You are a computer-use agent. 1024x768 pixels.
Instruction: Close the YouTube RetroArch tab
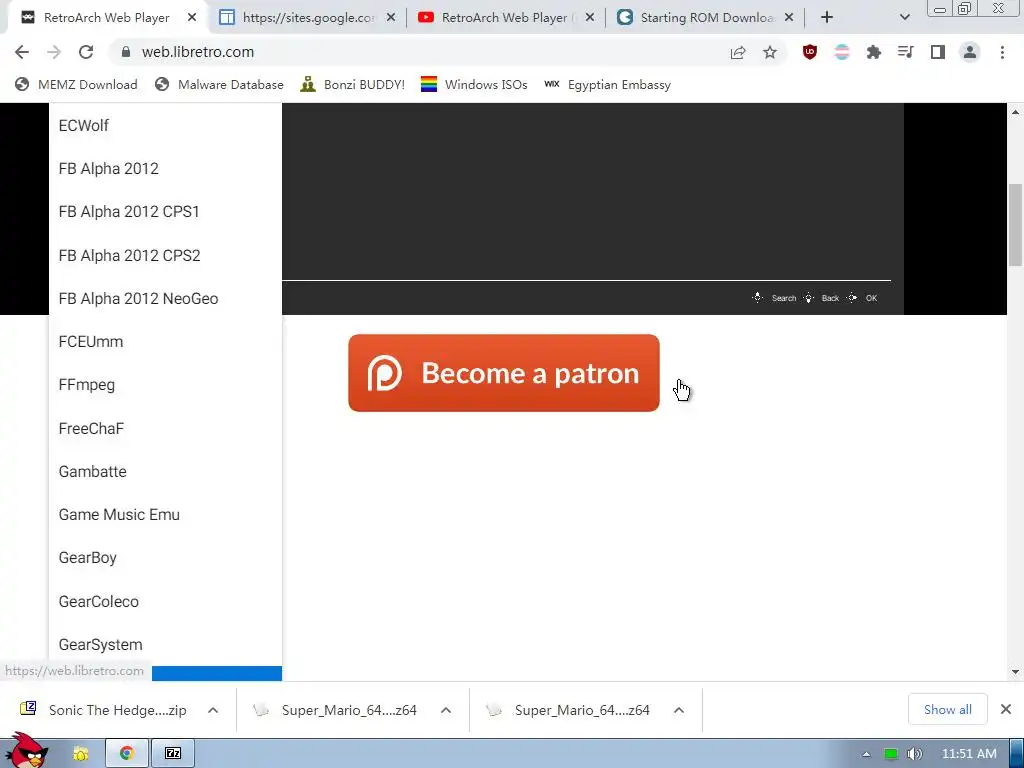tap(590, 18)
